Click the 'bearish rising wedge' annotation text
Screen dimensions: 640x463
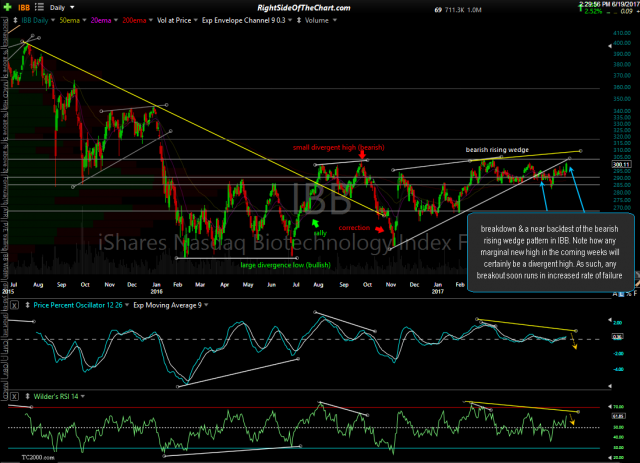(497, 150)
